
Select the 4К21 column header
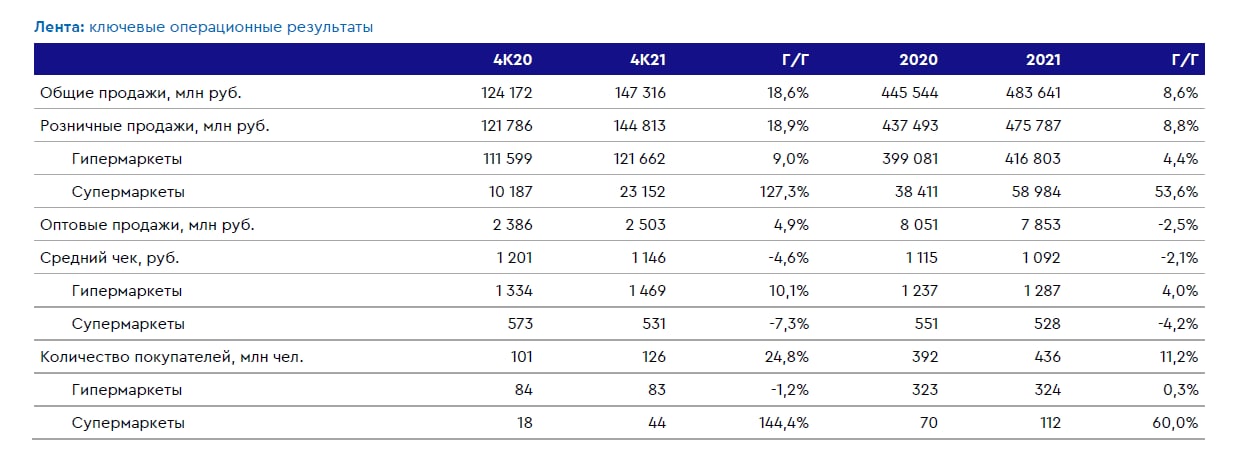pos(648,60)
